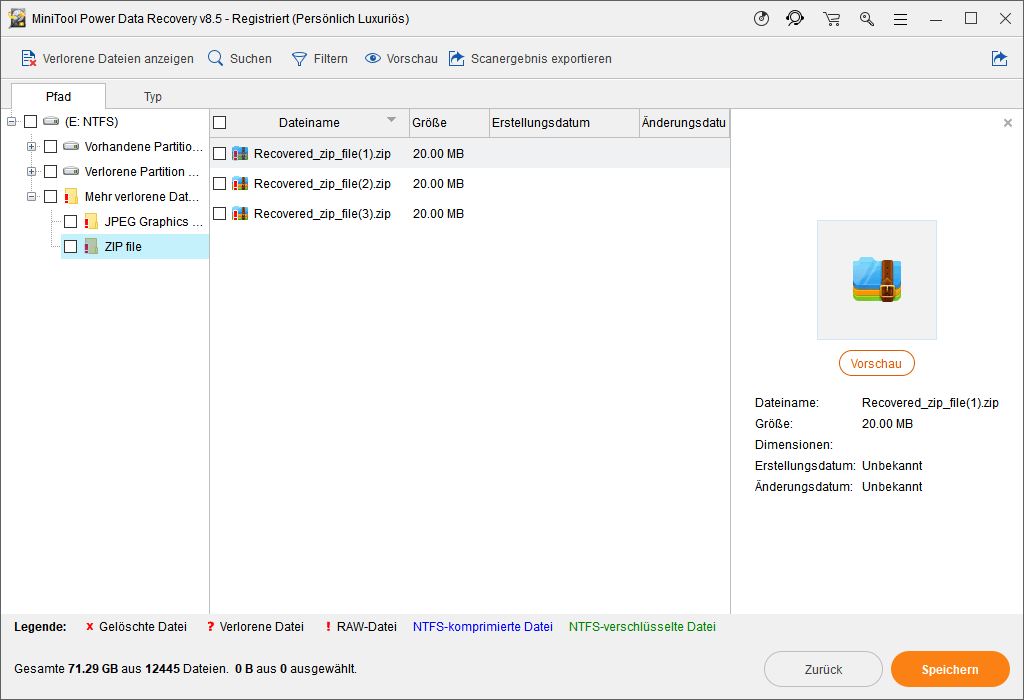
Task: Click the RAW-Datei legend entry
Action: [361, 626]
